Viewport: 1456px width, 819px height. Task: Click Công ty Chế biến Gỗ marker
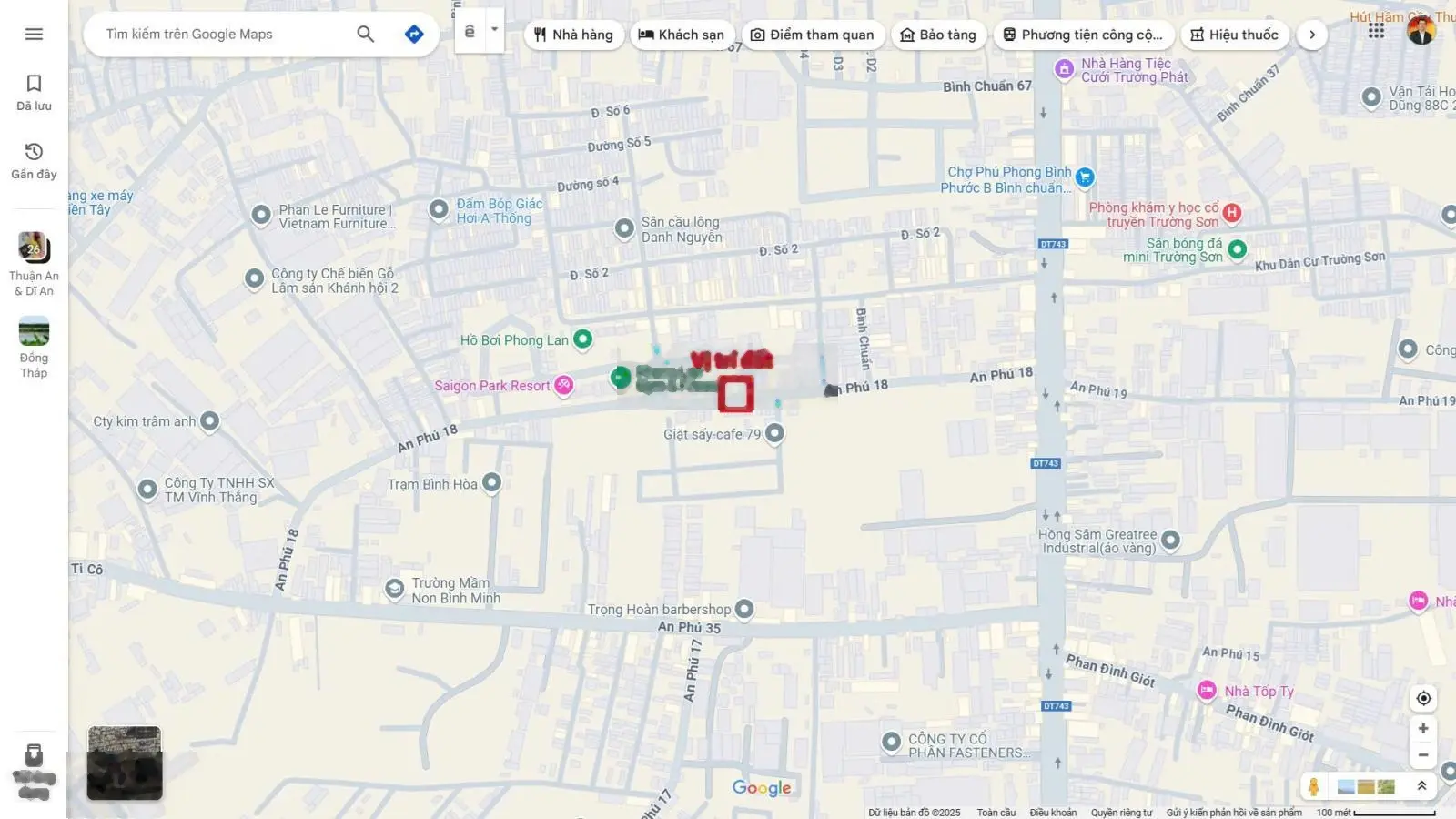click(x=255, y=278)
